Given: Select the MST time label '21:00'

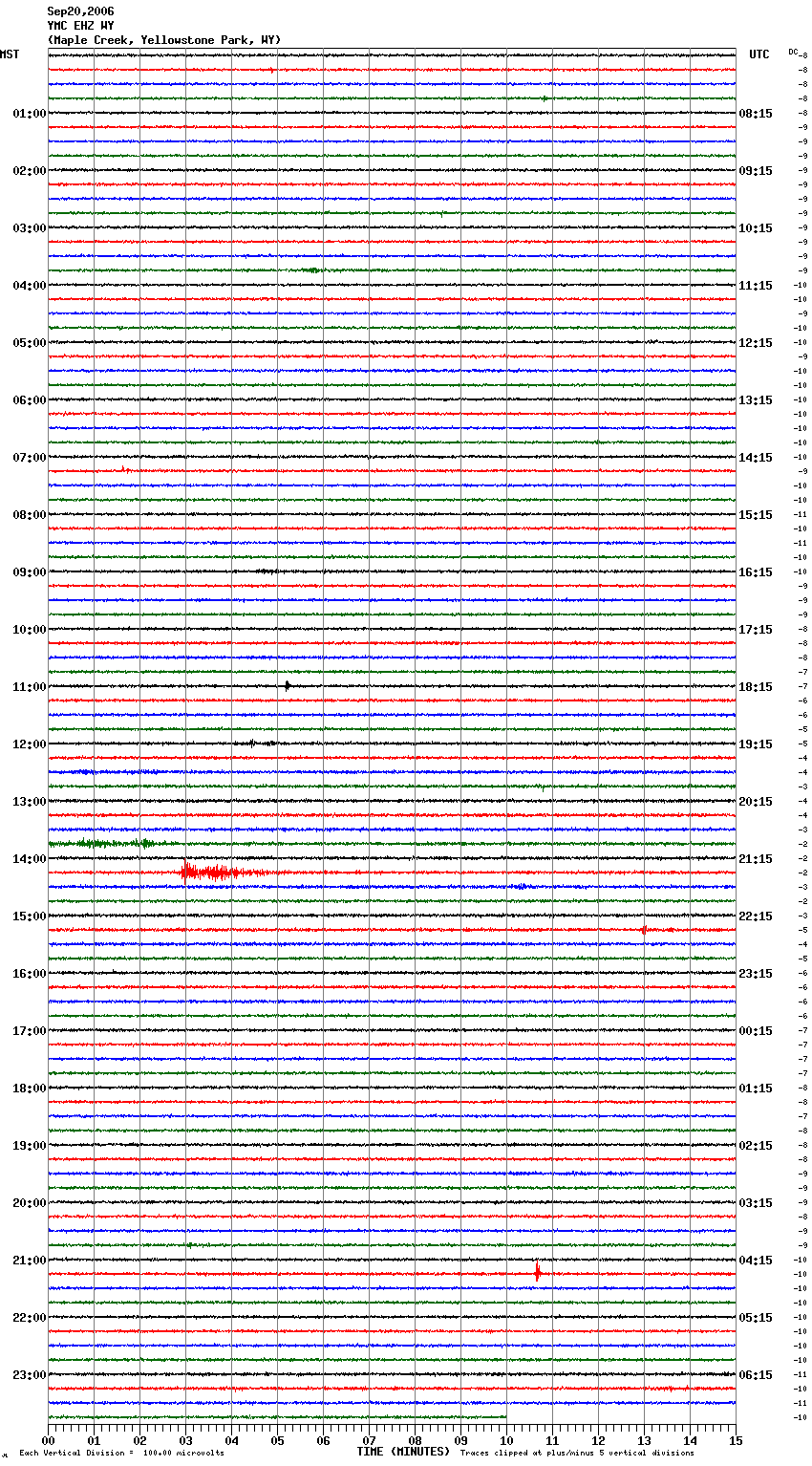Looking at the screenshot, I should coord(30,1261).
